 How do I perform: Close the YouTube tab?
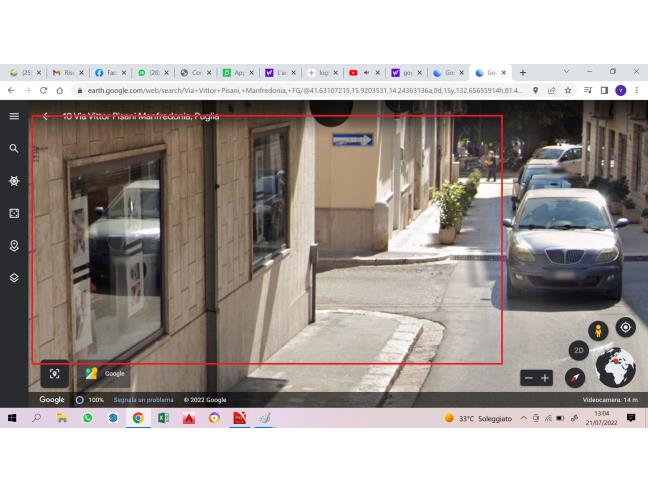pos(377,73)
